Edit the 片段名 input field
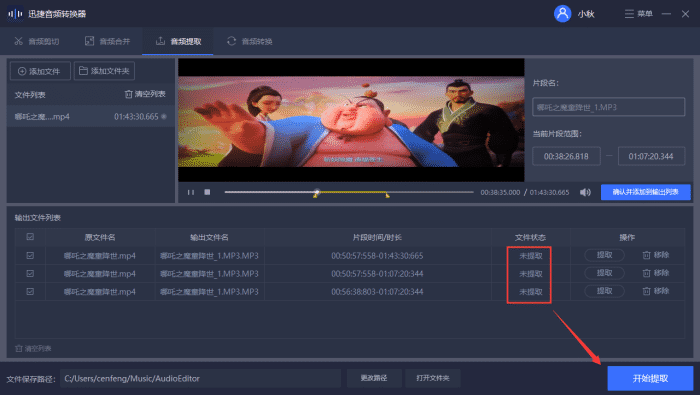This screenshot has height=395, width=700. 608,107
